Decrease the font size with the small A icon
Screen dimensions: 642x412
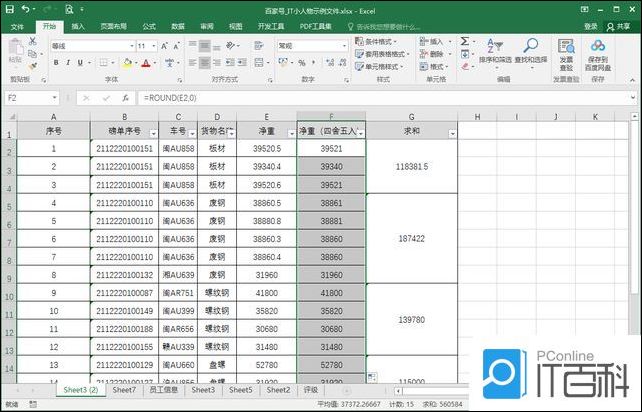tap(176, 46)
